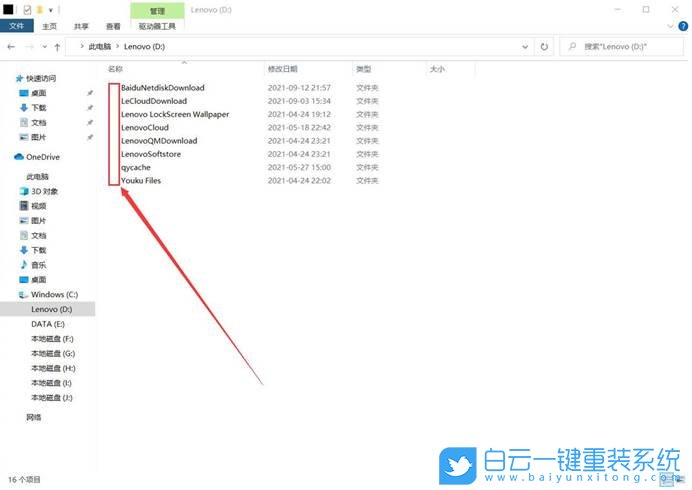Open 本地磁盘 (F:)
Image resolution: width=692 pixels, height=490 pixels.
pyautogui.click(x=53, y=339)
